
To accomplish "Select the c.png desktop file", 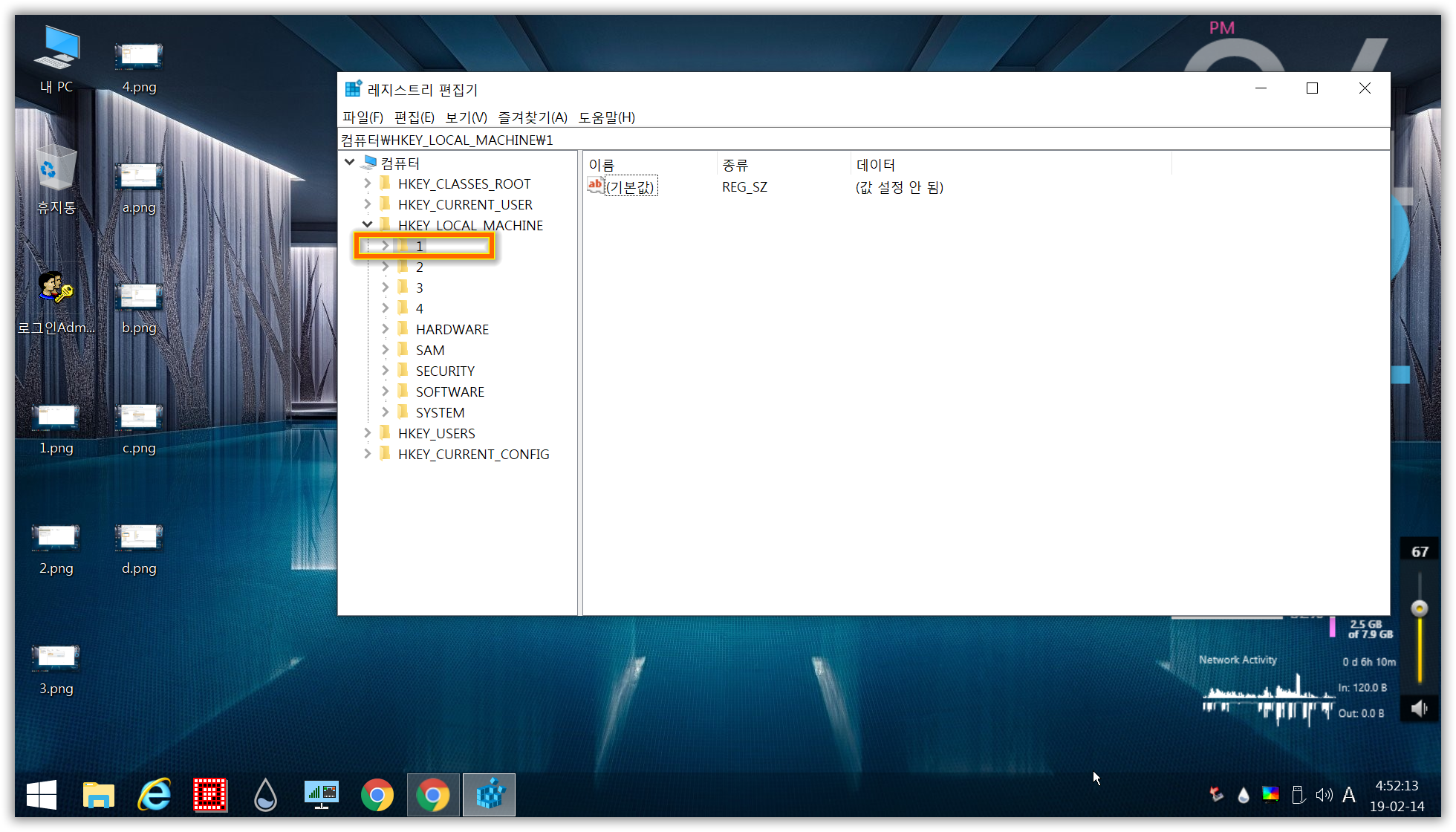I will click(139, 428).
